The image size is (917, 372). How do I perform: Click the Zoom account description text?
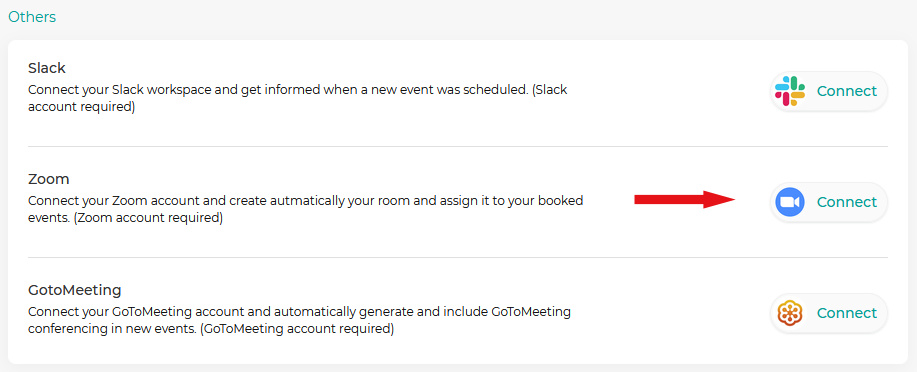click(x=305, y=209)
